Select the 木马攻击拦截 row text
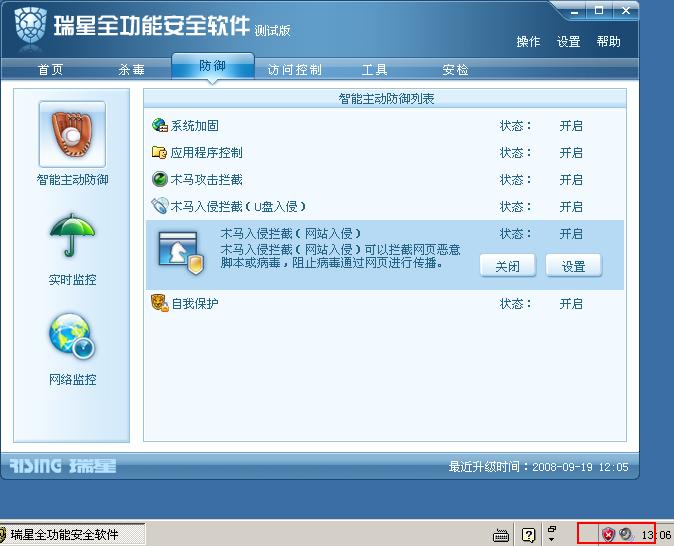674x546 pixels. pos(207,179)
